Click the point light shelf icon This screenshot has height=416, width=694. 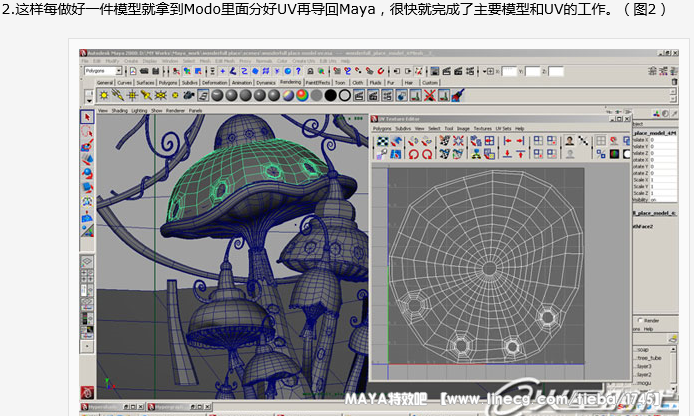point(132,95)
